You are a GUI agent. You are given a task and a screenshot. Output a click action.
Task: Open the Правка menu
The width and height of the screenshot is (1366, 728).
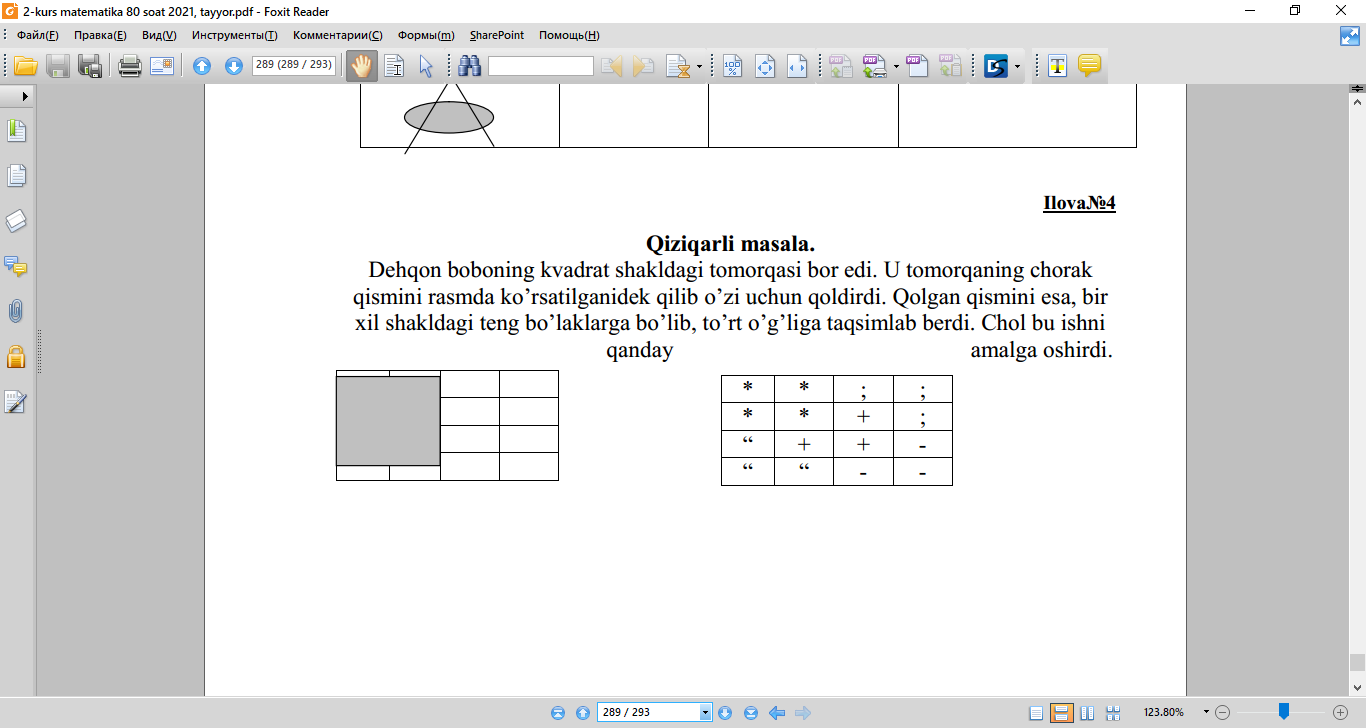100,35
